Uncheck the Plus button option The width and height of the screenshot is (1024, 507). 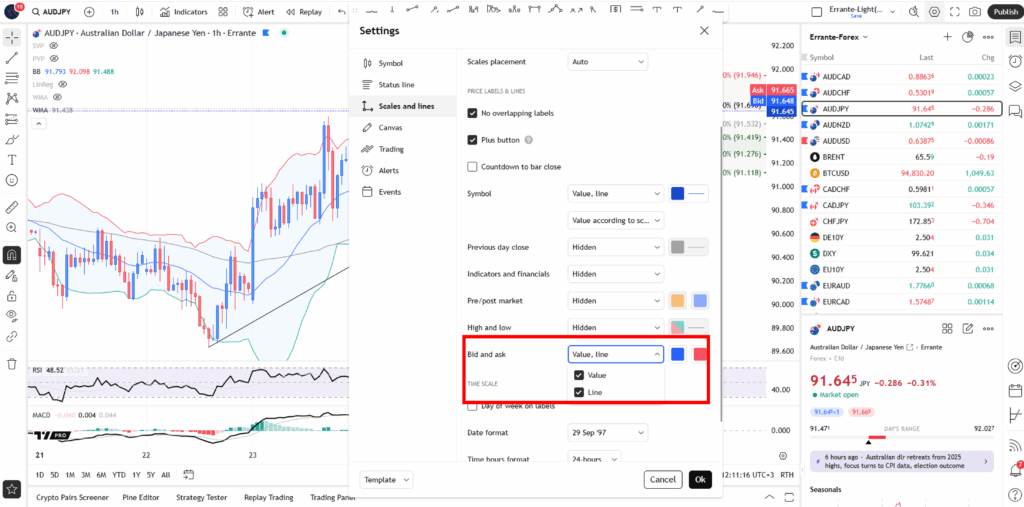[473, 140]
